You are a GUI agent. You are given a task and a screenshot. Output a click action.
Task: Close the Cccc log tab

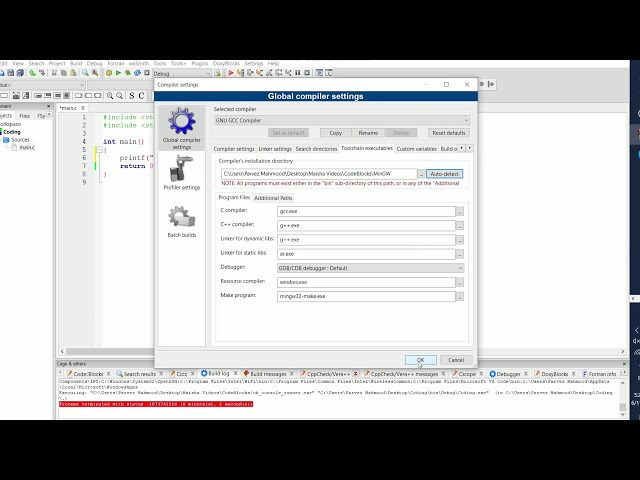click(193, 374)
